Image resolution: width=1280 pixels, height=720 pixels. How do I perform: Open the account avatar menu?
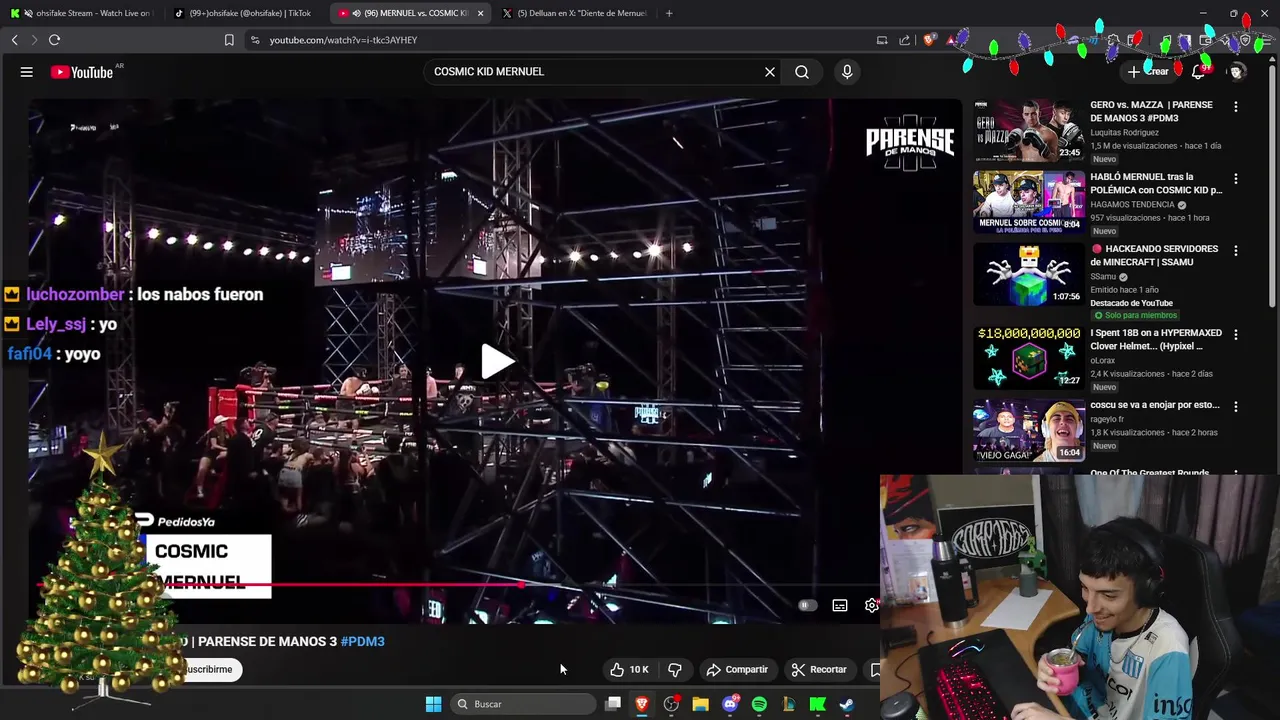pos(1237,72)
